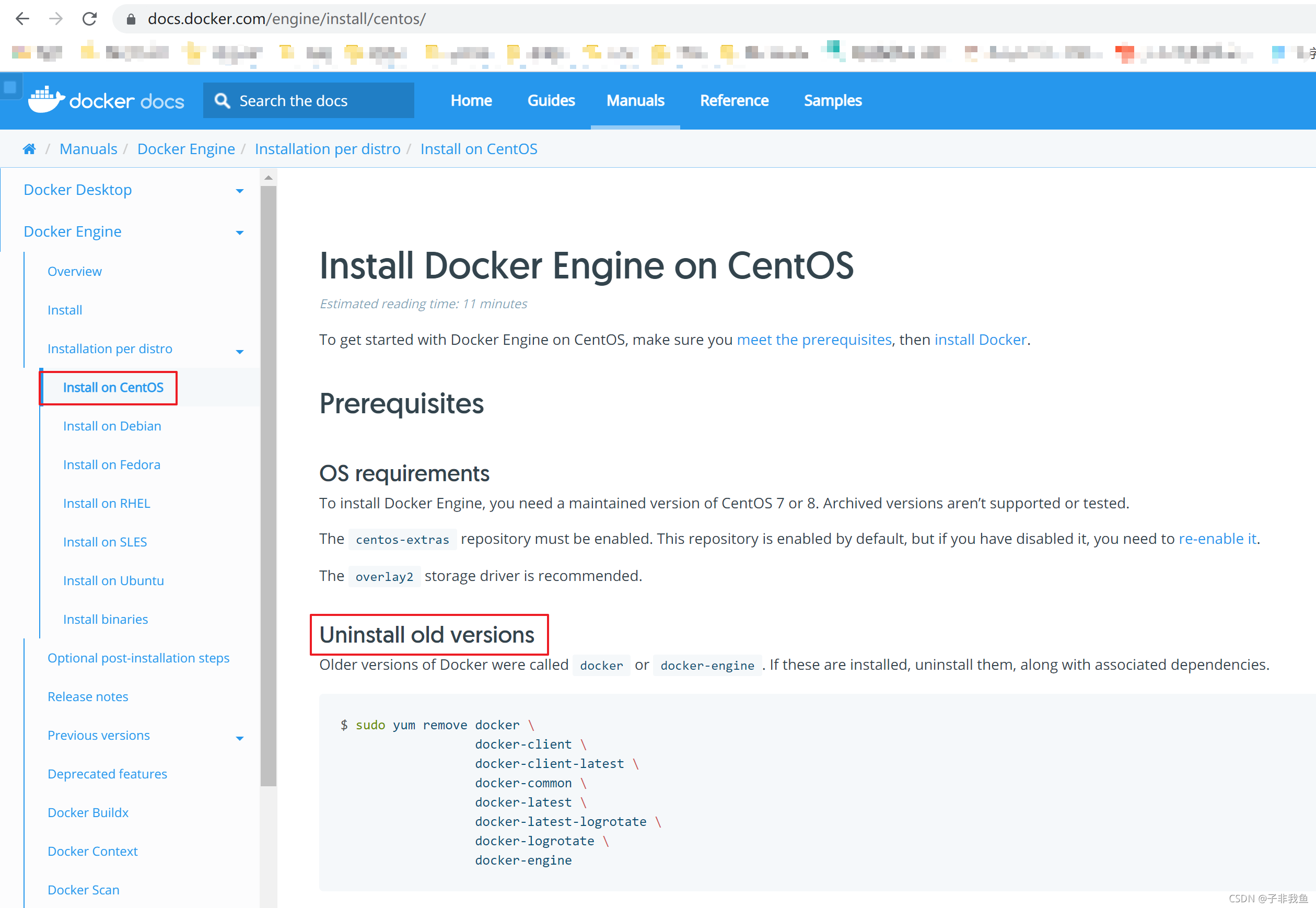1316x908 pixels.
Task: Click the centos-extras code text
Action: (402, 539)
